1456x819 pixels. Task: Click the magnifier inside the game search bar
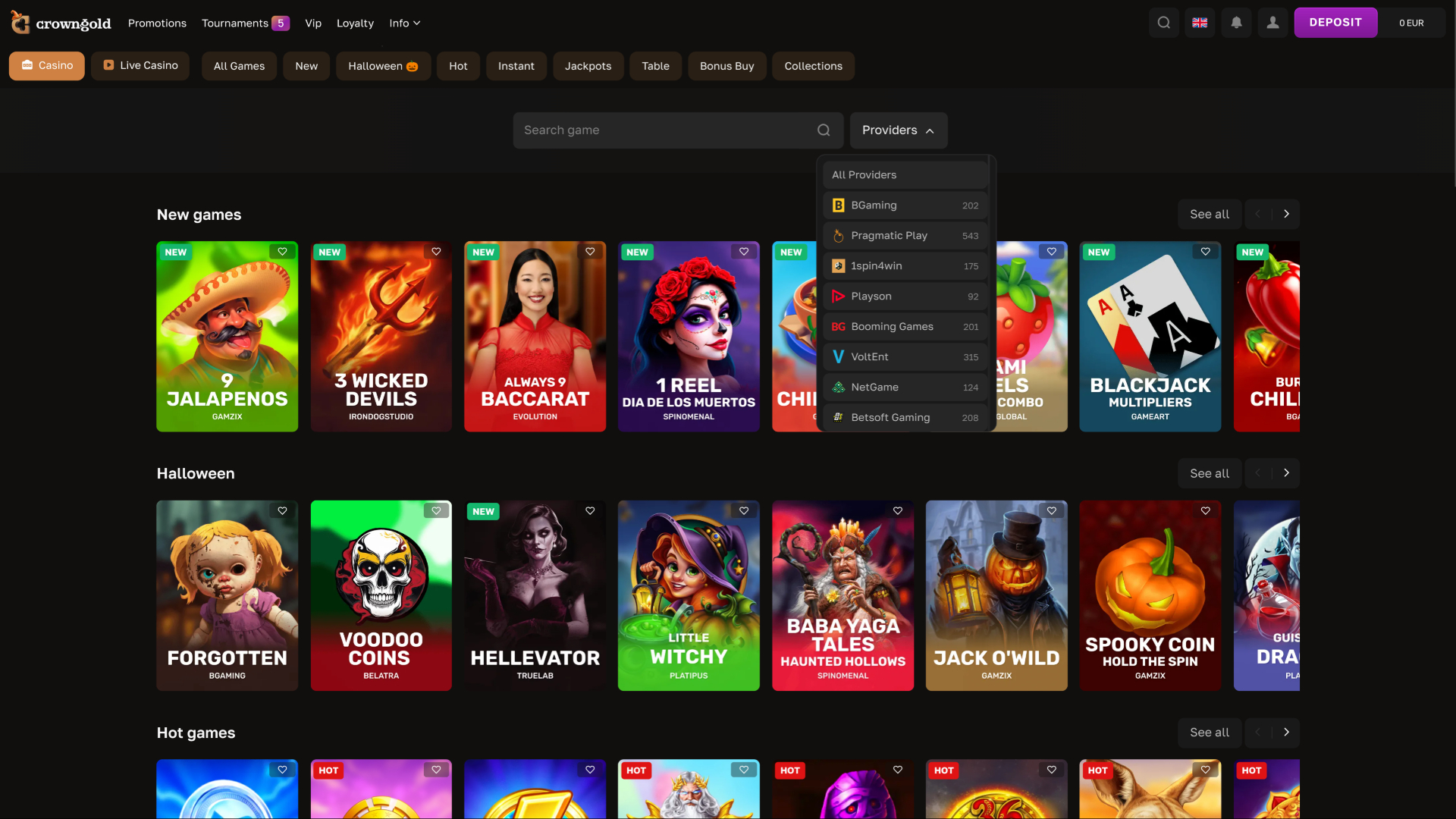coord(824,130)
